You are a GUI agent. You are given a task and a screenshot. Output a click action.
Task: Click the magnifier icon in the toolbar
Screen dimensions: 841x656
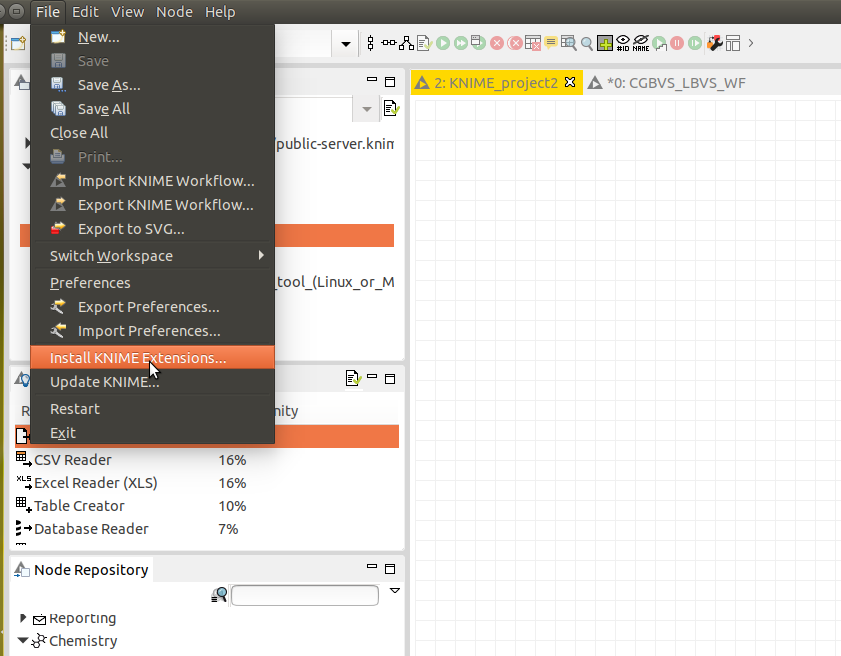[587, 43]
